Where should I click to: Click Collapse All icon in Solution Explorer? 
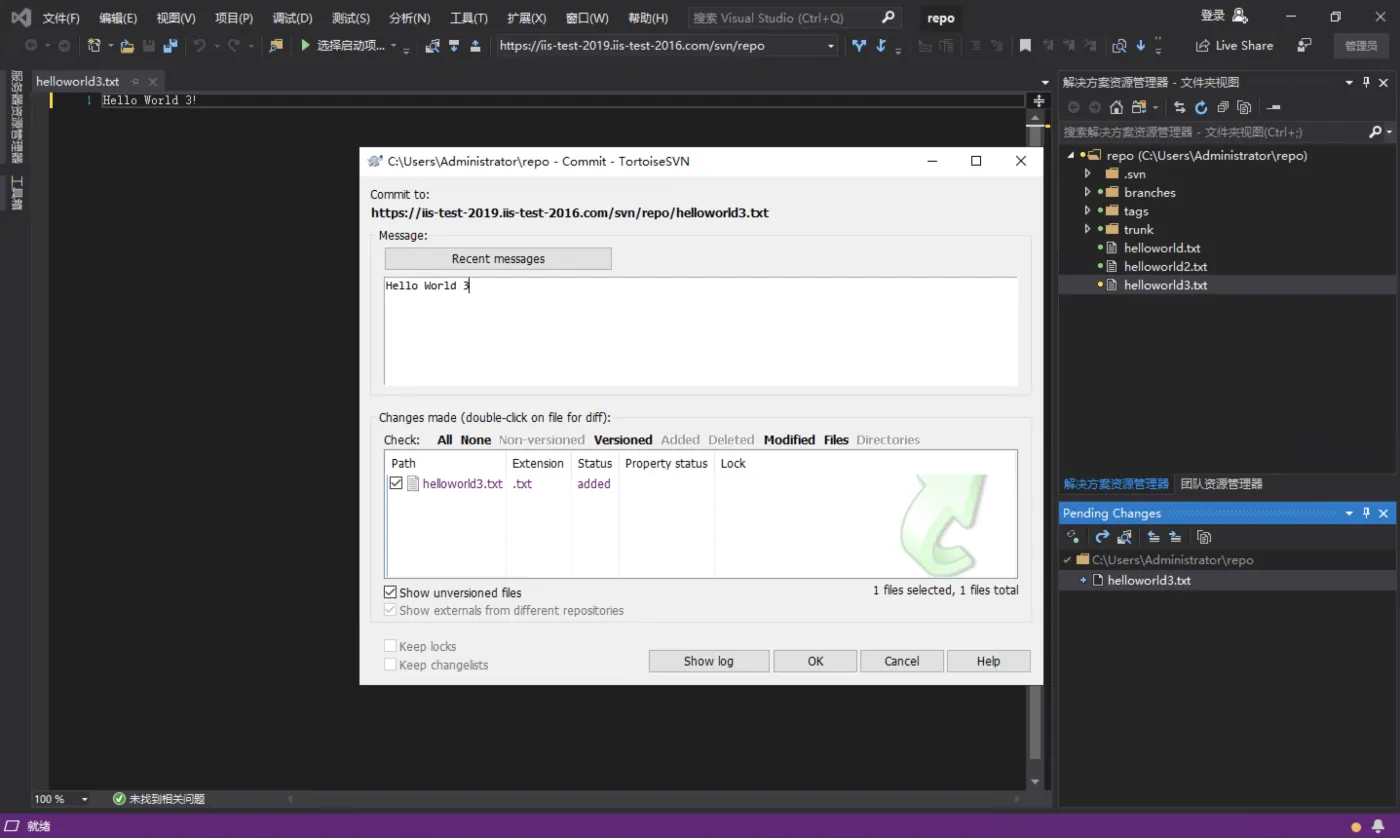coord(1222,107)
